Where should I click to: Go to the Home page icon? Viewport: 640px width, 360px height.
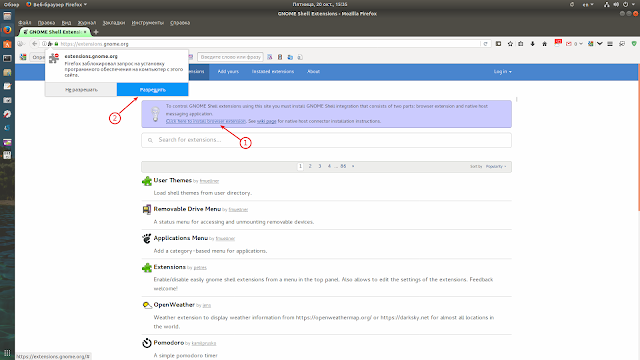click(544, 44)
